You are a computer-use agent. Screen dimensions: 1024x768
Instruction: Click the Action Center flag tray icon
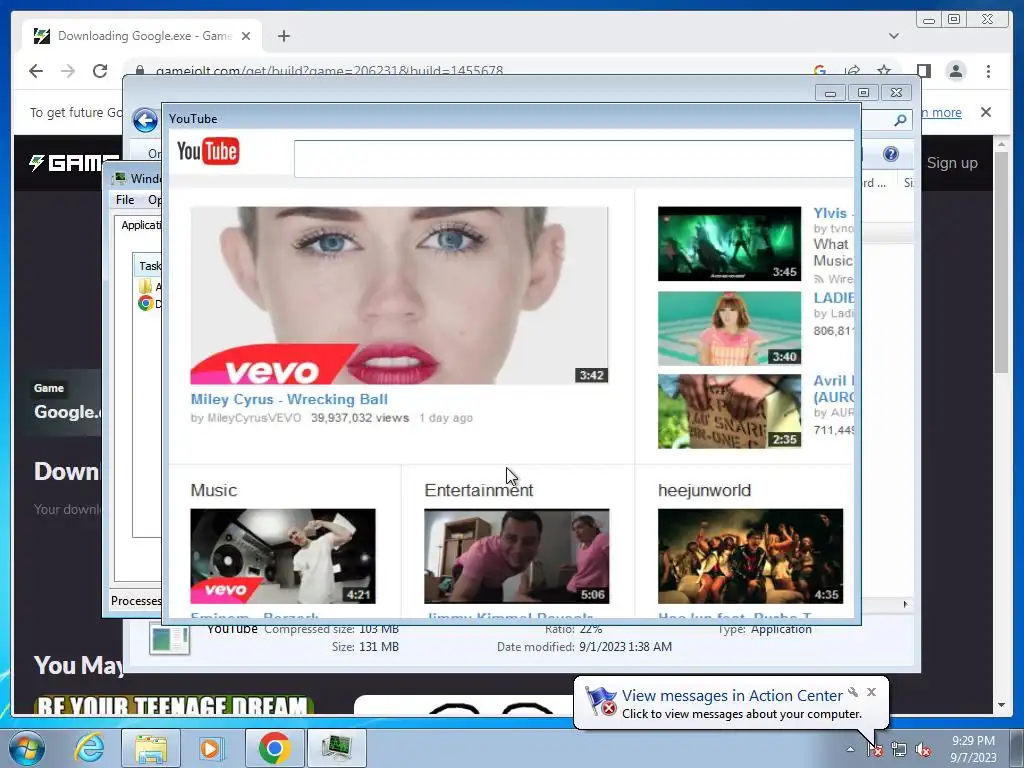874,750
